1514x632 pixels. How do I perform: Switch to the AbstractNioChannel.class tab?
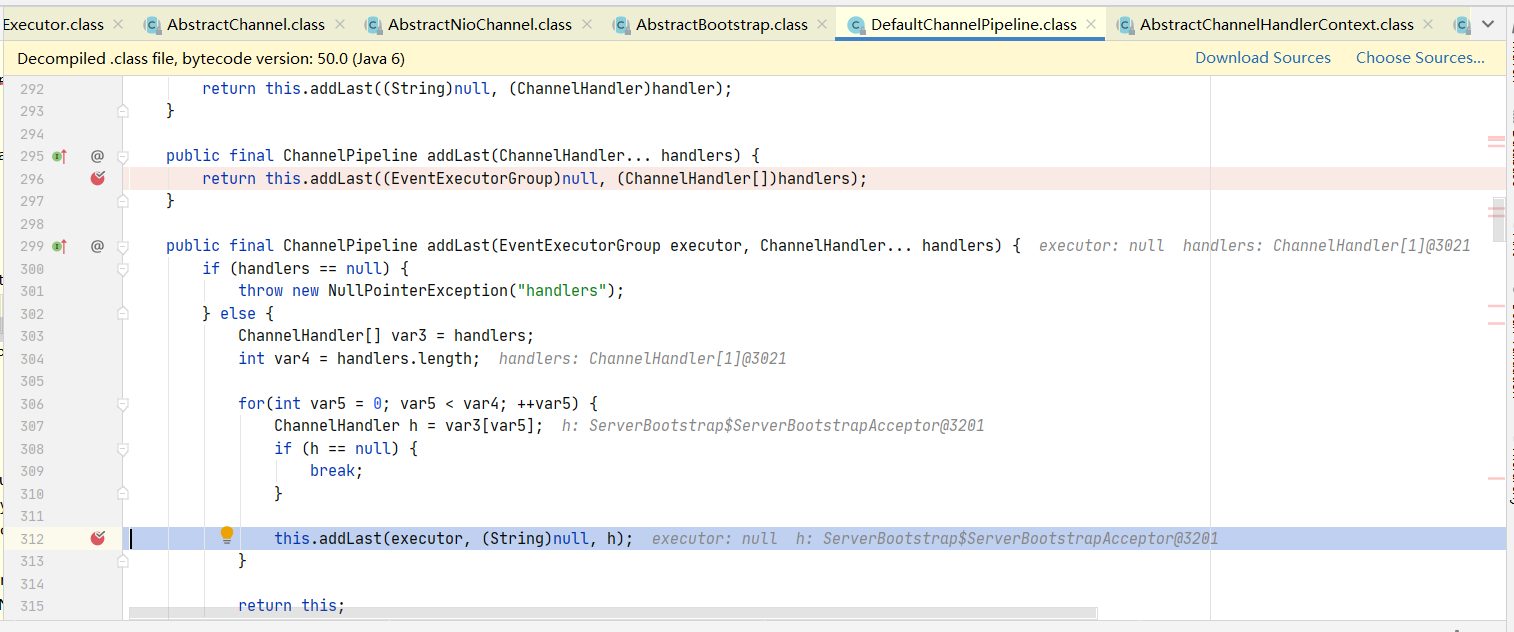tap(480, 24)
